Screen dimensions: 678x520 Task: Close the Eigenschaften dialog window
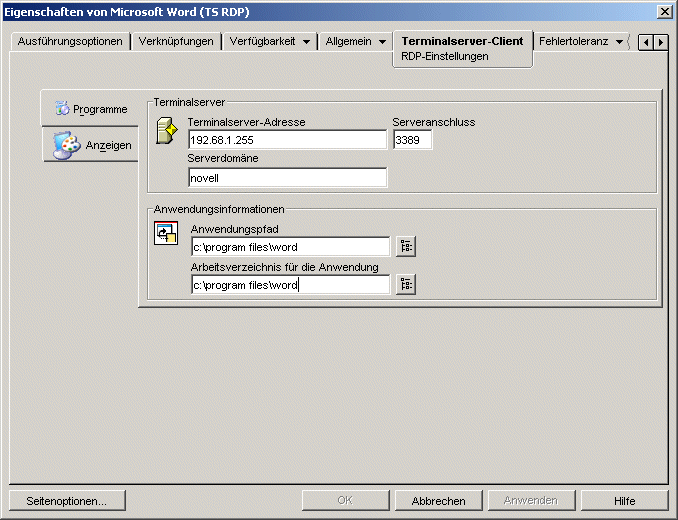[x=665, y=12]
